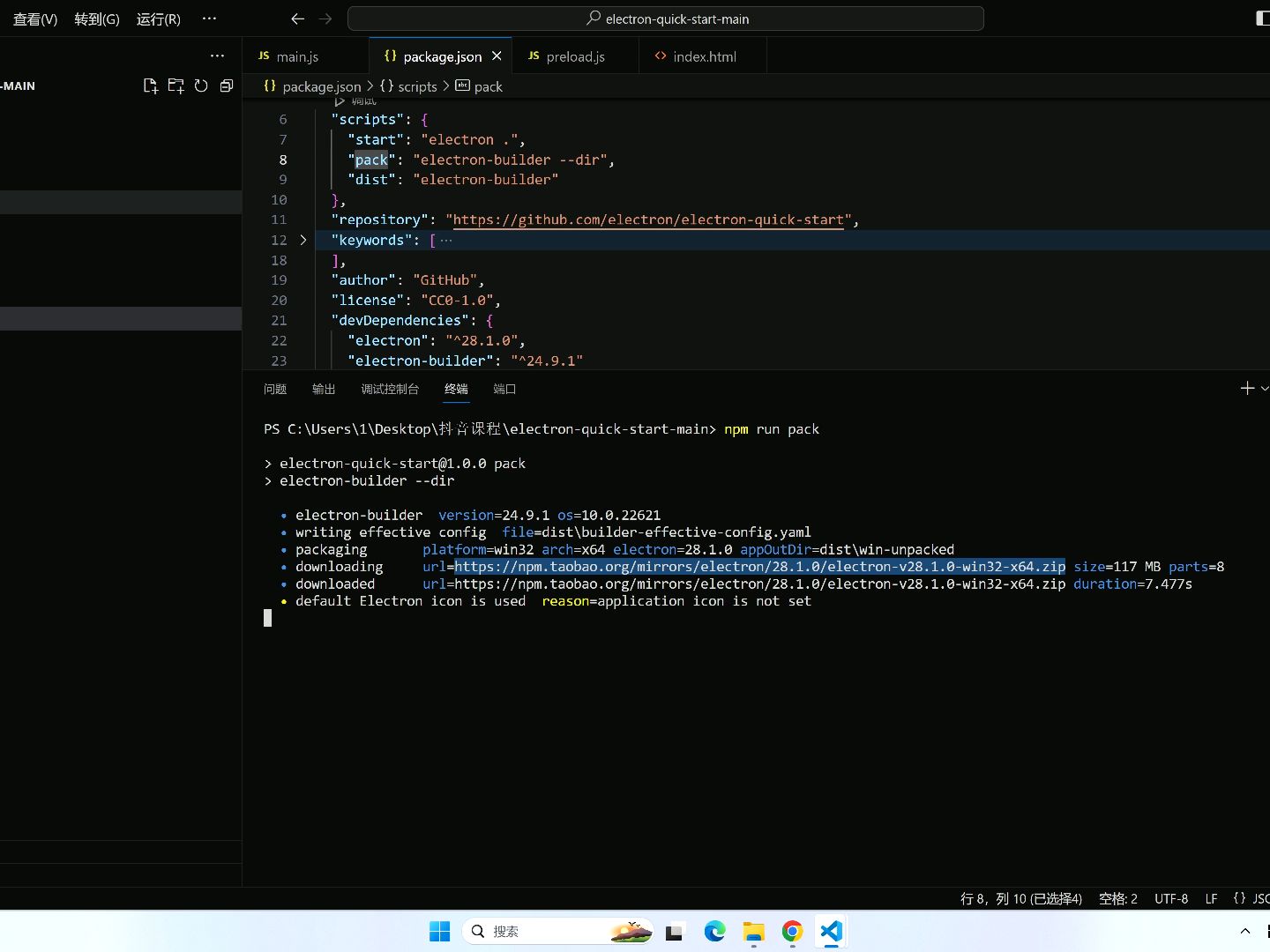This screenshot has height=952, width=1270.
Task: Click the highlighted downloading URL in terminal
Action: (759, 567)
